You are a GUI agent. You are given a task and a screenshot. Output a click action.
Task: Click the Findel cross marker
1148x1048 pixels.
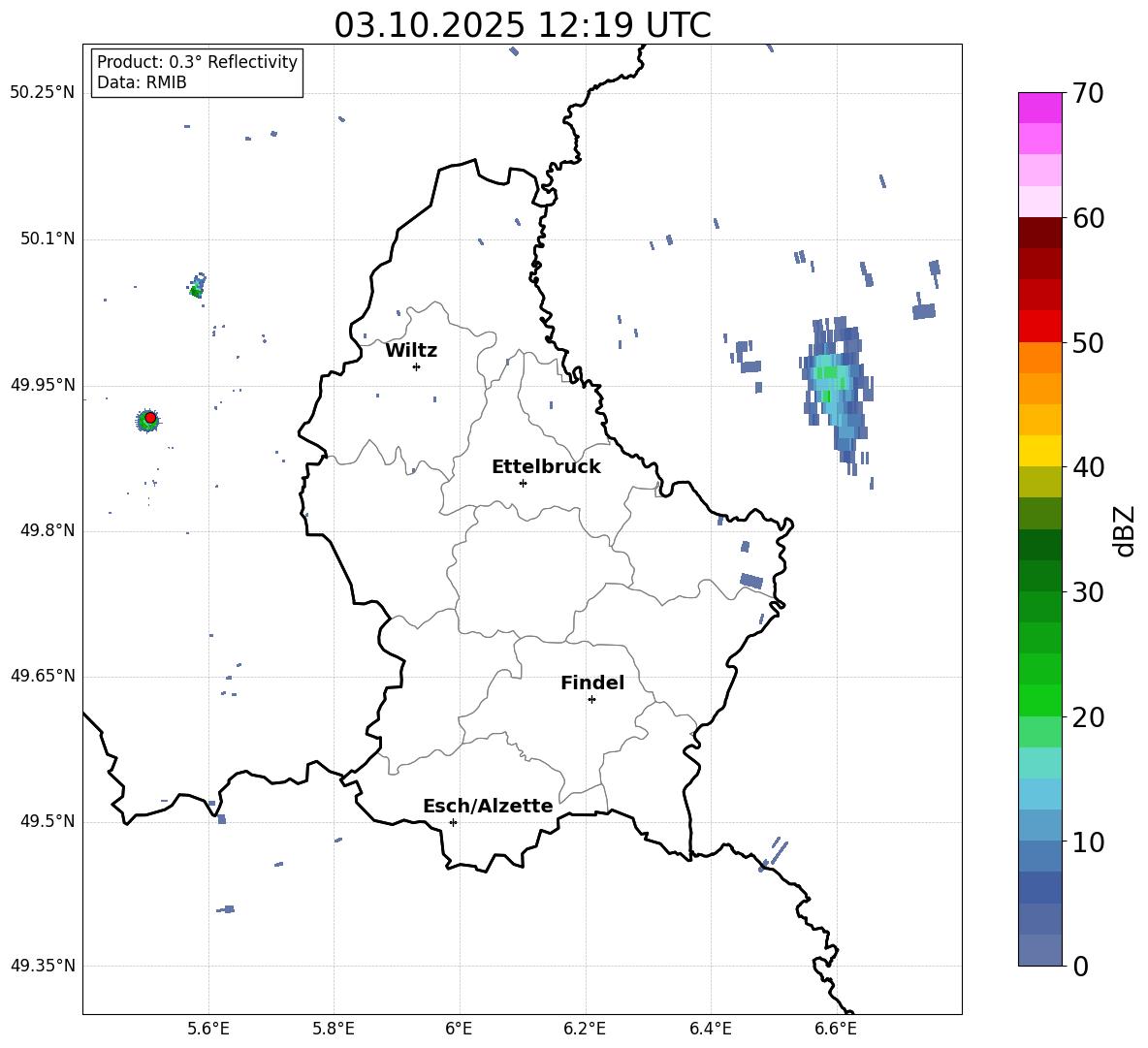point(591,700)
